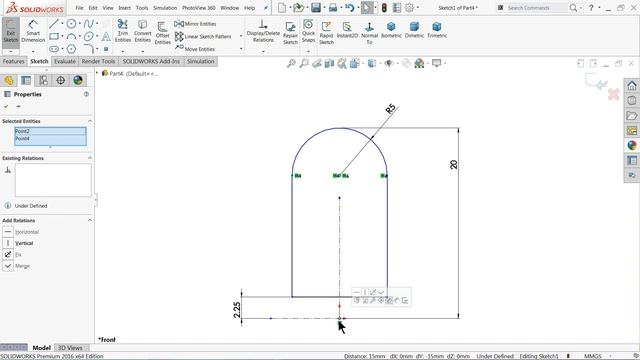
Task: Toggle Rapid Sketch
Action: tap(326, 33)
